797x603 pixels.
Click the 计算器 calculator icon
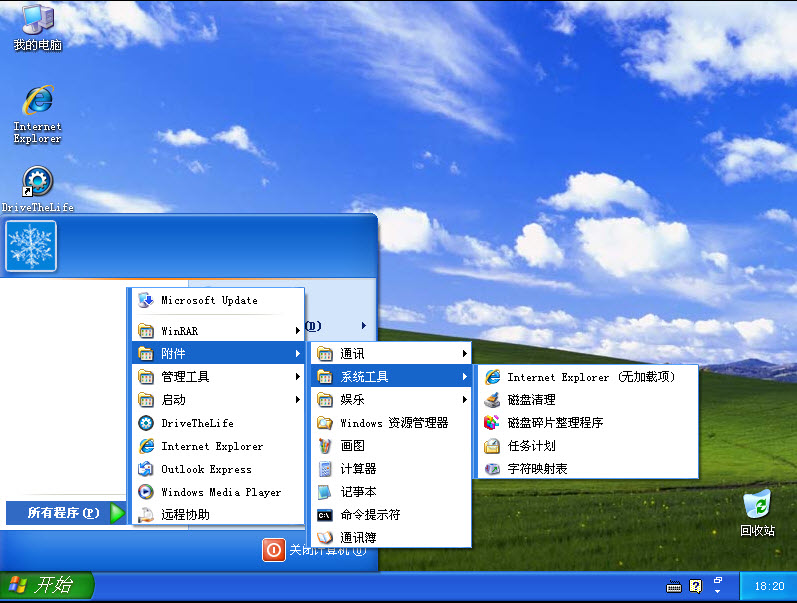325,469
